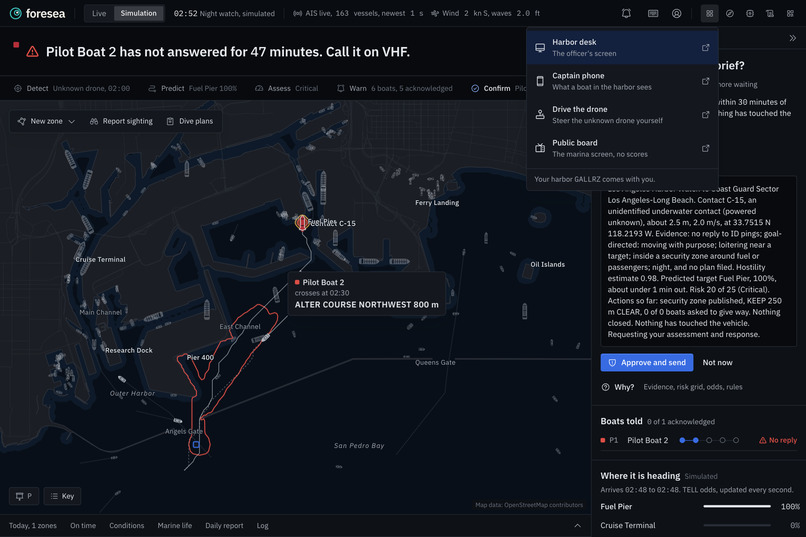Viewport: 806px width, 537px height.
Task: Select Public board menu entry
Action: pyautogui.click(x=622, y=148)
